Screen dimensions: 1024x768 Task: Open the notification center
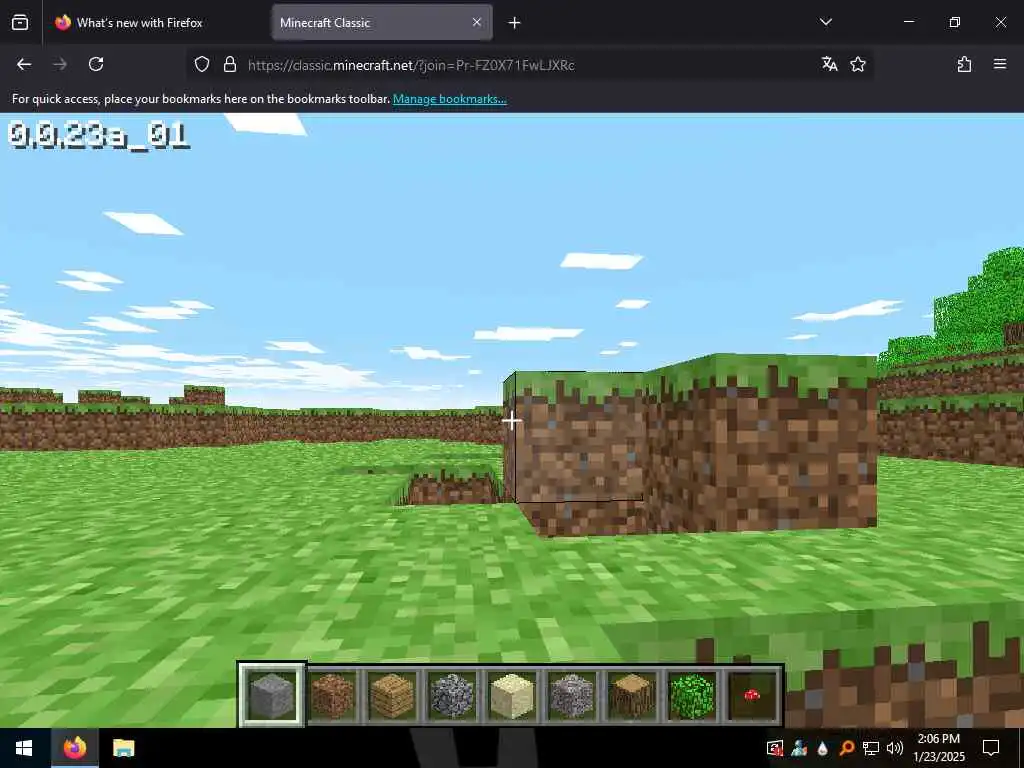coord(991,748)
